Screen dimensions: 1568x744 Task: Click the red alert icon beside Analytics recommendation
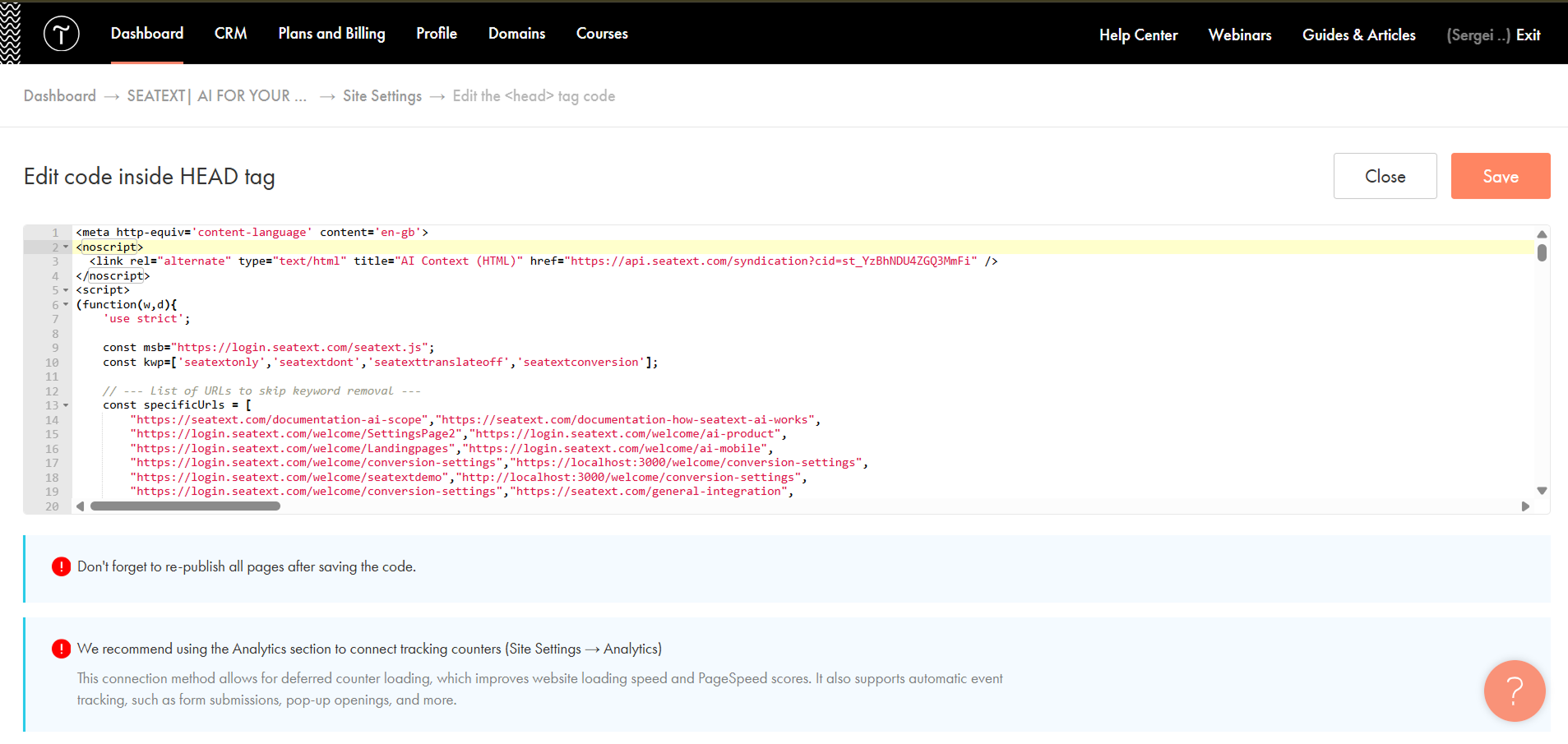61,649
